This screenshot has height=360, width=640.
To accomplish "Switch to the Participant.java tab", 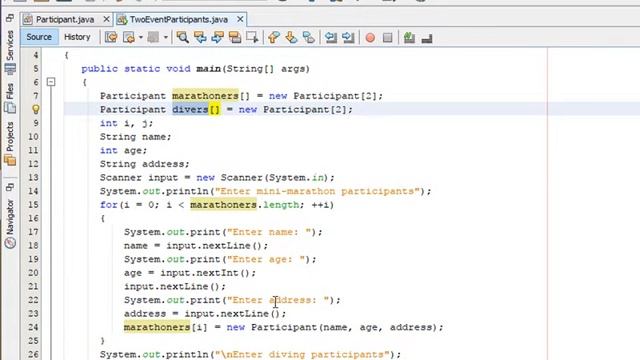I will [x=65, y=19].
